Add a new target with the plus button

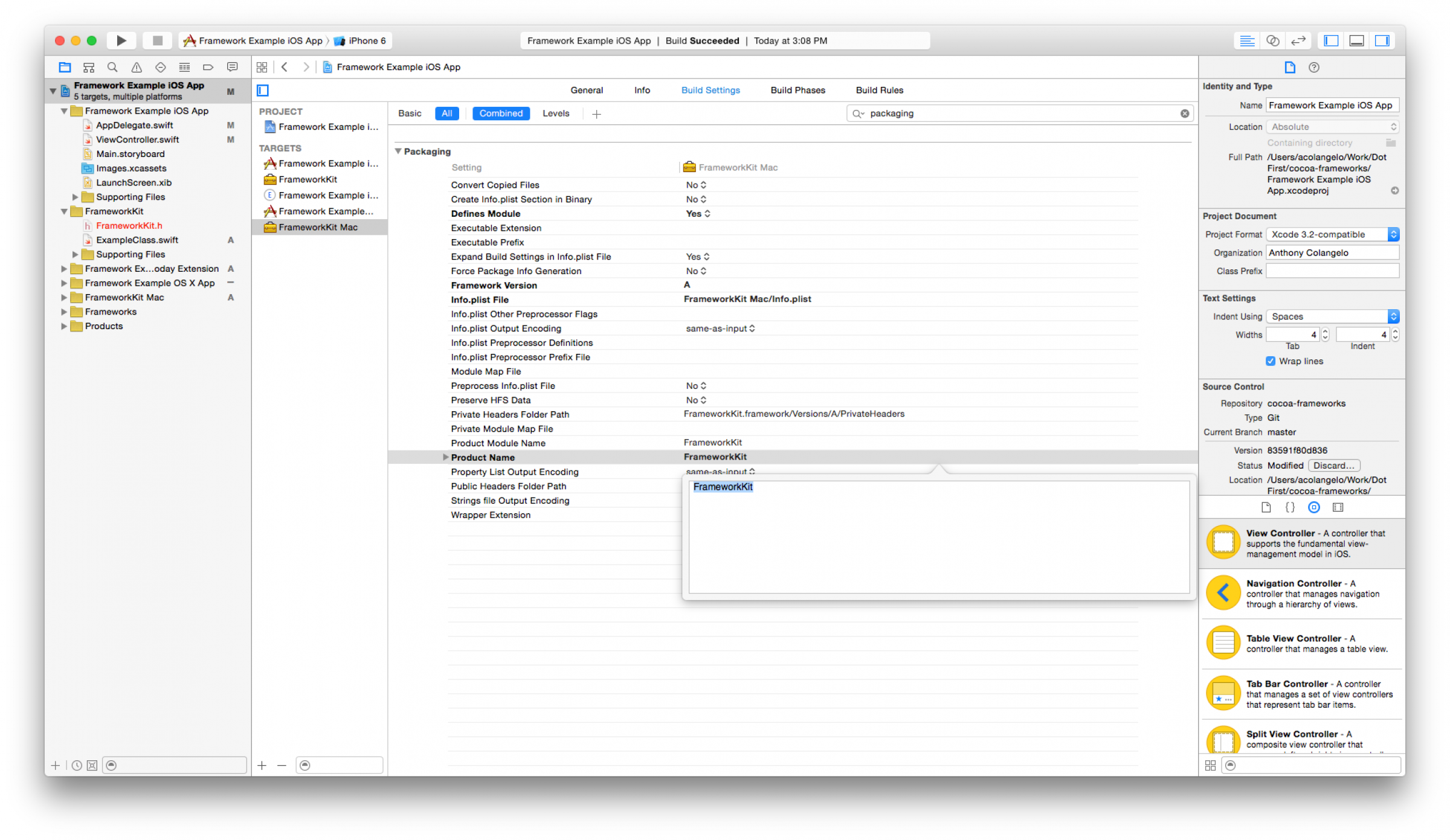coord(262,765)
